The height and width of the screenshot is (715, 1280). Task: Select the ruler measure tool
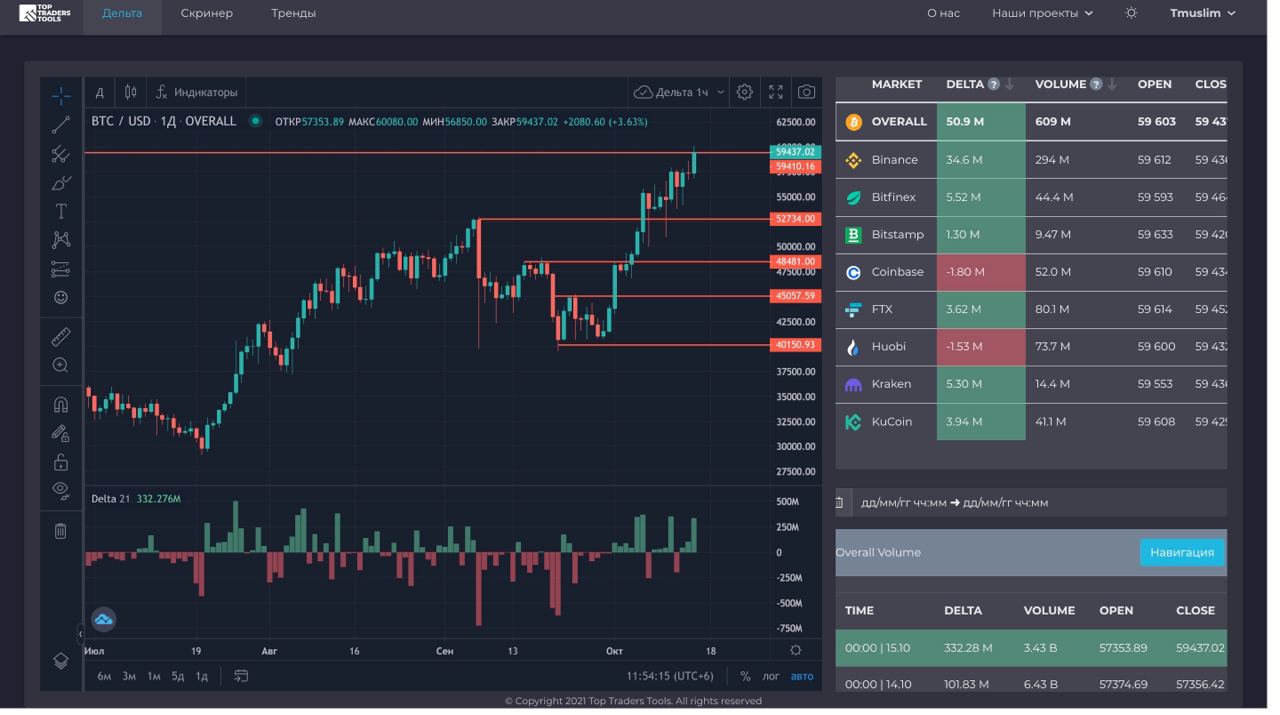click(x=61, y=337)
